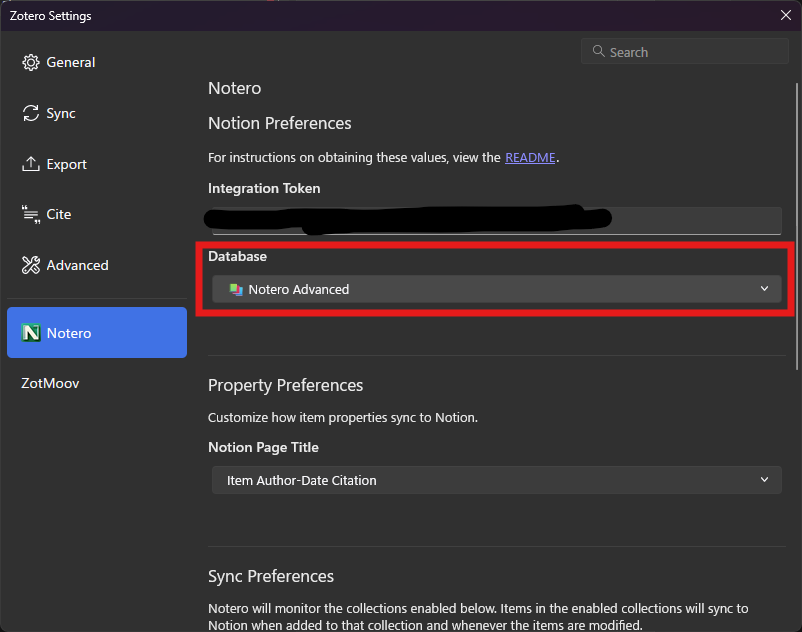This screenshot has width=802, height=632.
Task: Click the Database dropdown chevron arrow
Action: pos(765,289)
